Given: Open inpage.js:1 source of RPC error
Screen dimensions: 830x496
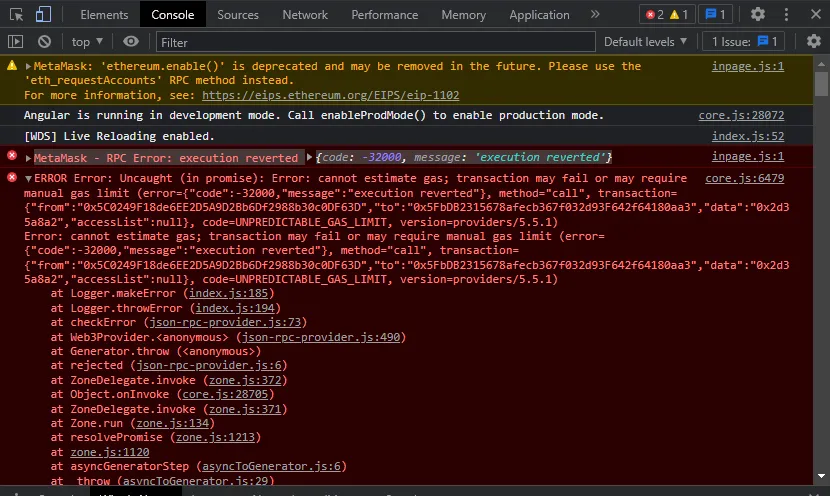Looking at the screenshot, I should pyautogui.click(x=747, y=157).
